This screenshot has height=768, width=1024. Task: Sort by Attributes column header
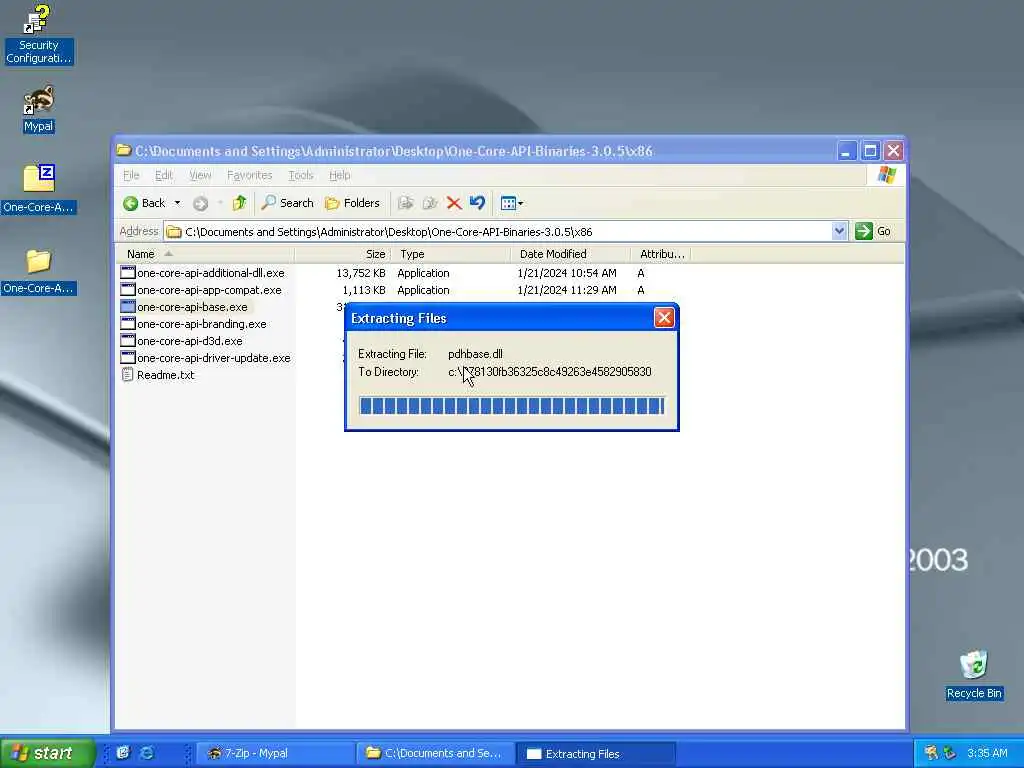pyautogui.click(x=661, y=254)
